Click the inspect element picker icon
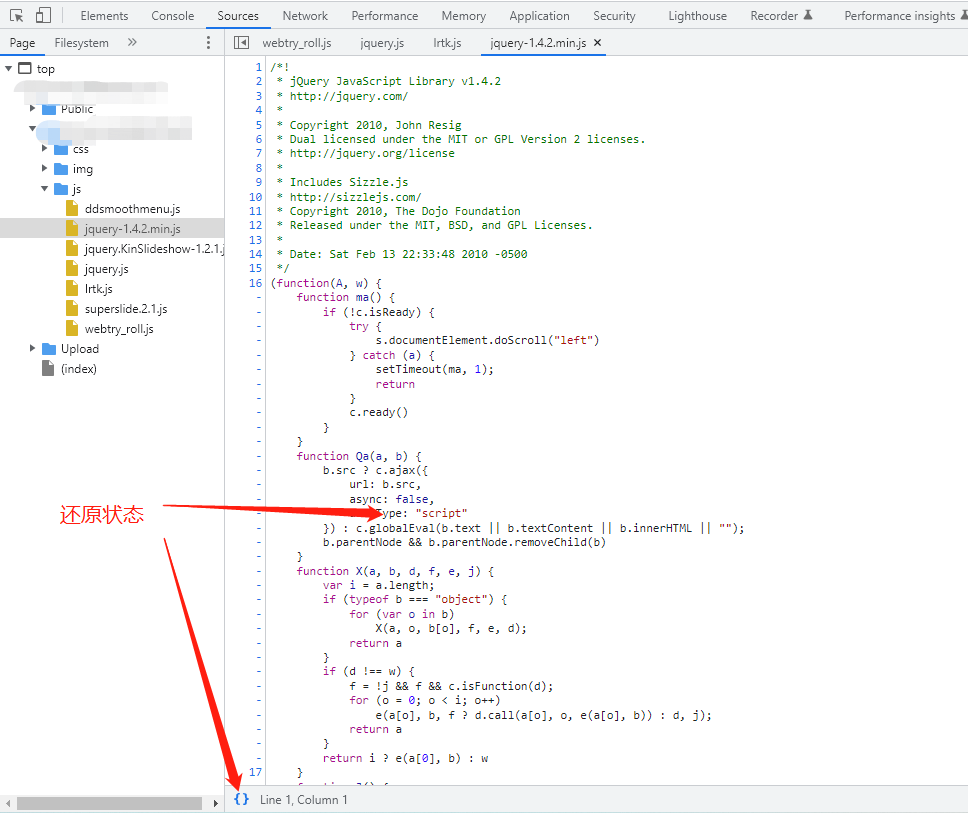 tap(17, 16)
